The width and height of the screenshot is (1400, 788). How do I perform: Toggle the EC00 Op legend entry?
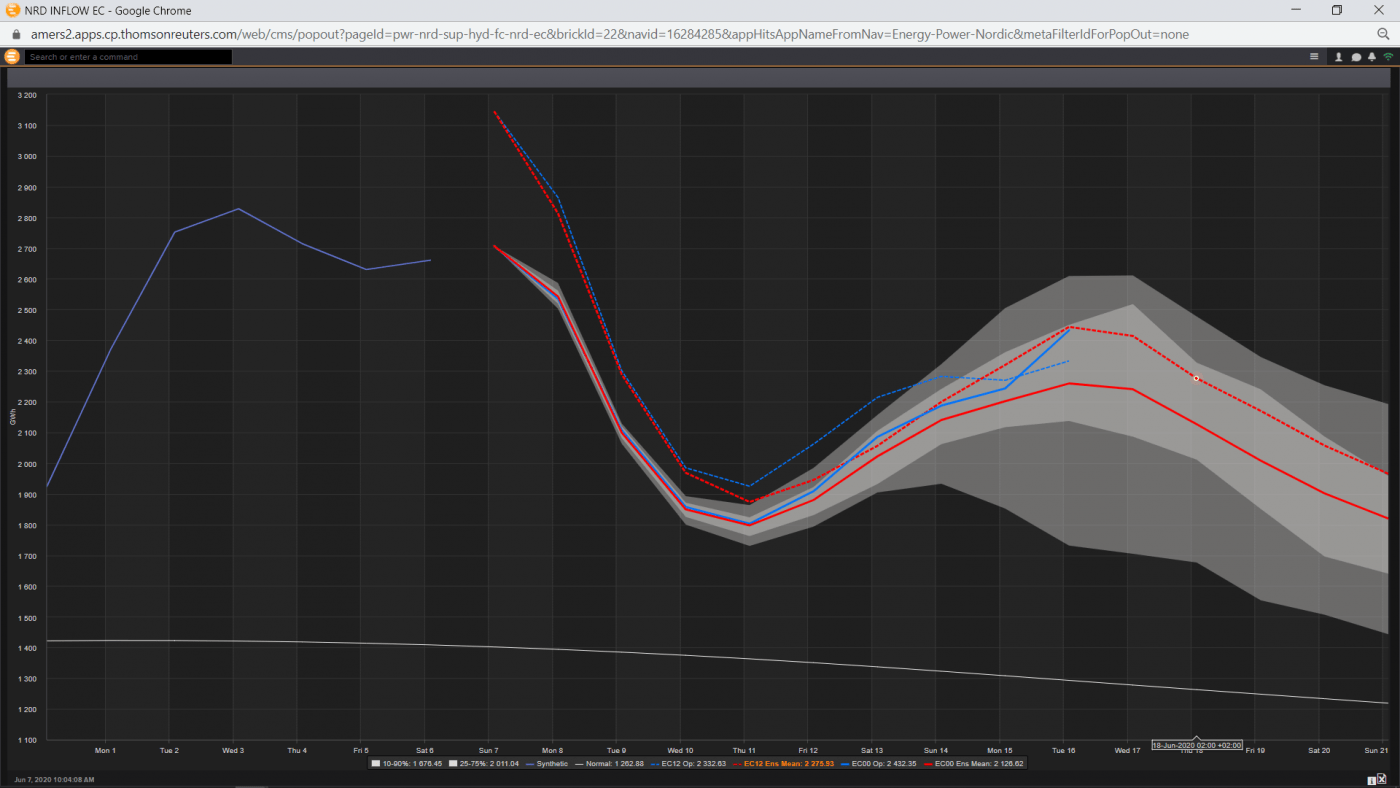[x=878, y=764]
